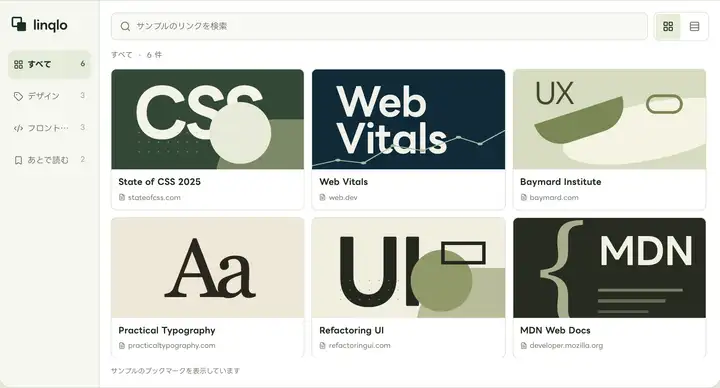Click the page icon beside refactoringui.com
This screenshot has width=720, height=388.
322,346
